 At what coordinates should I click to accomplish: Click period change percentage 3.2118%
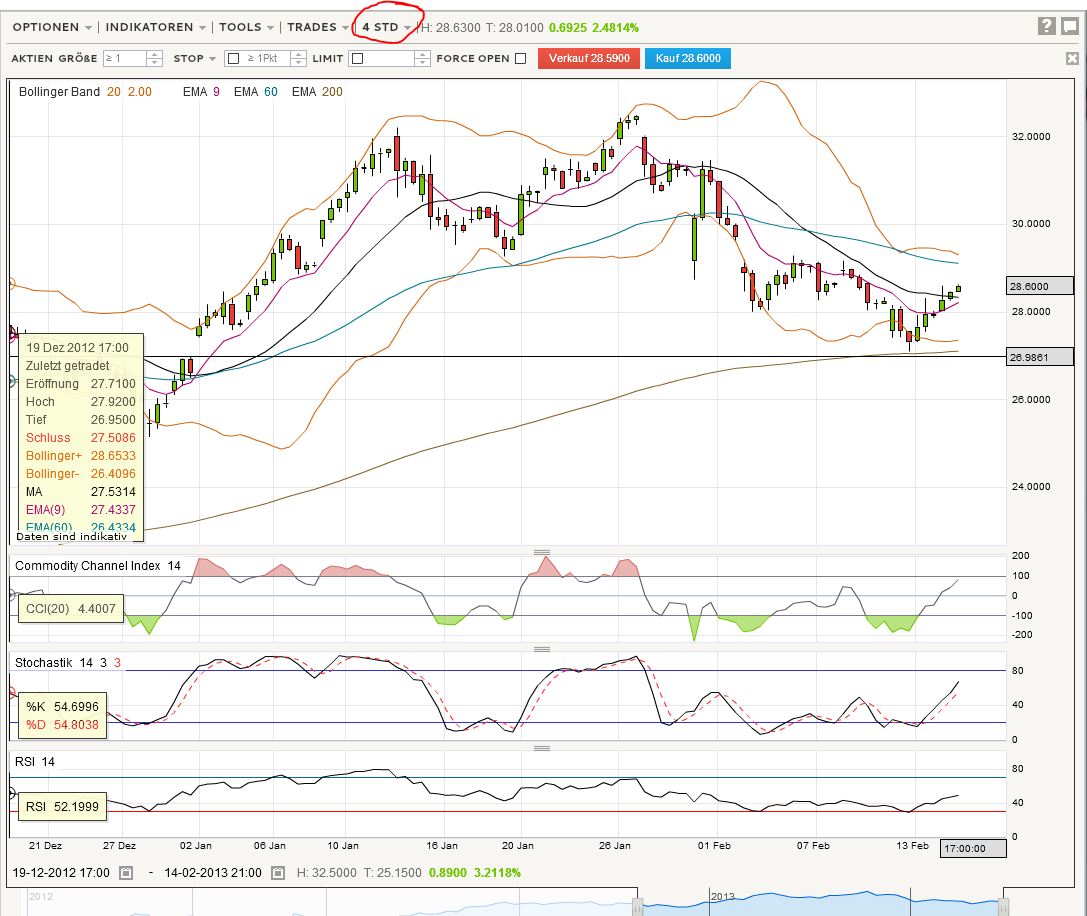tap(497, 872)
